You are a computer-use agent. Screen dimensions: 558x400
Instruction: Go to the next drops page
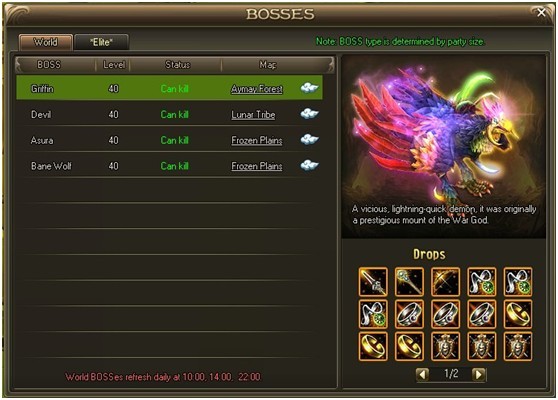pyautogui.click(x=479, y=374)
